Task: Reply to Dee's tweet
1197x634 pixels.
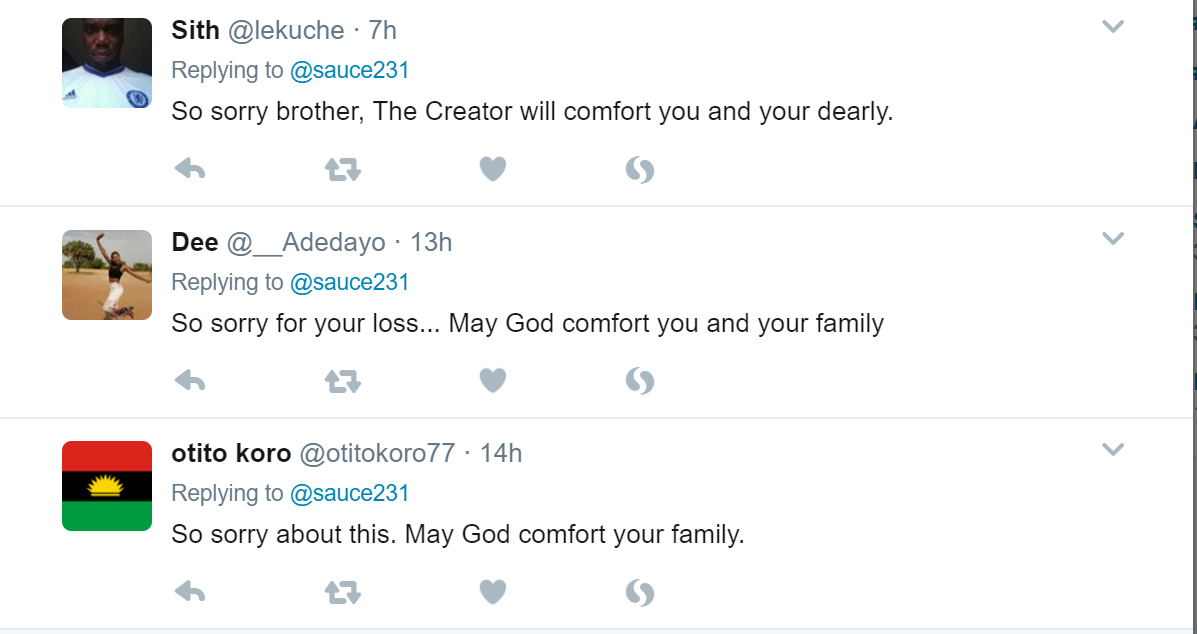Action: [x=189, y=380]
